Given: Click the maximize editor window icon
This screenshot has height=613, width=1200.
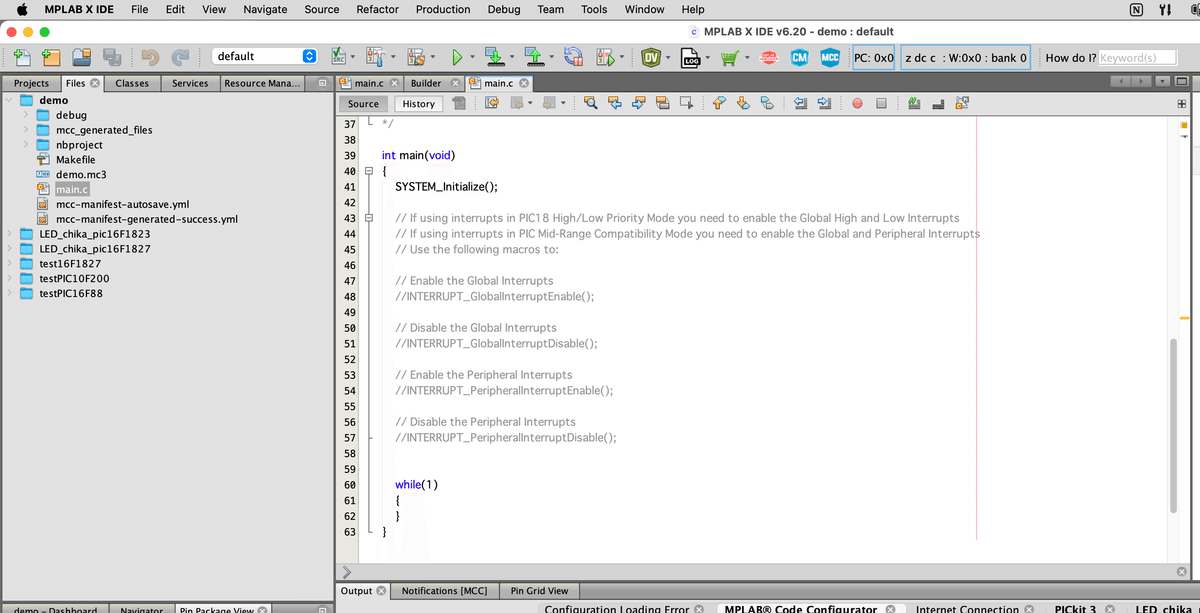Looking at the screenshot, I should [1181, 82].
